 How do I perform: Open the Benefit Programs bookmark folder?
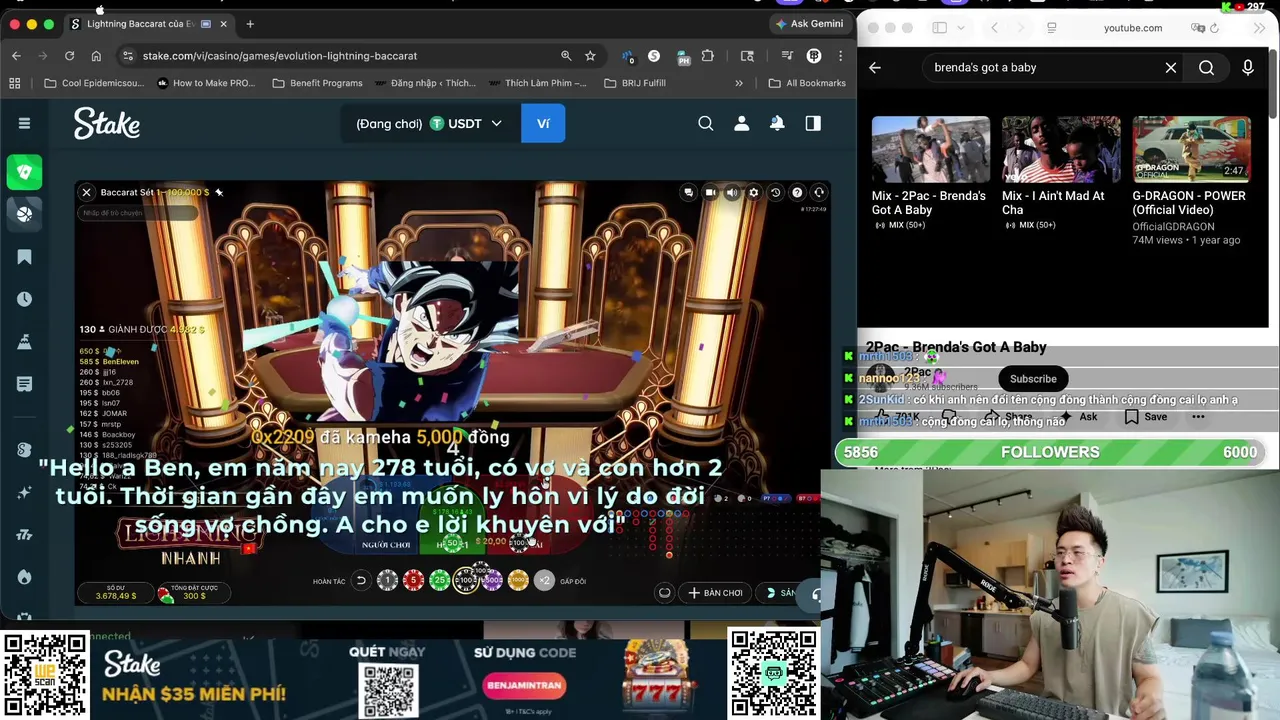317,83
